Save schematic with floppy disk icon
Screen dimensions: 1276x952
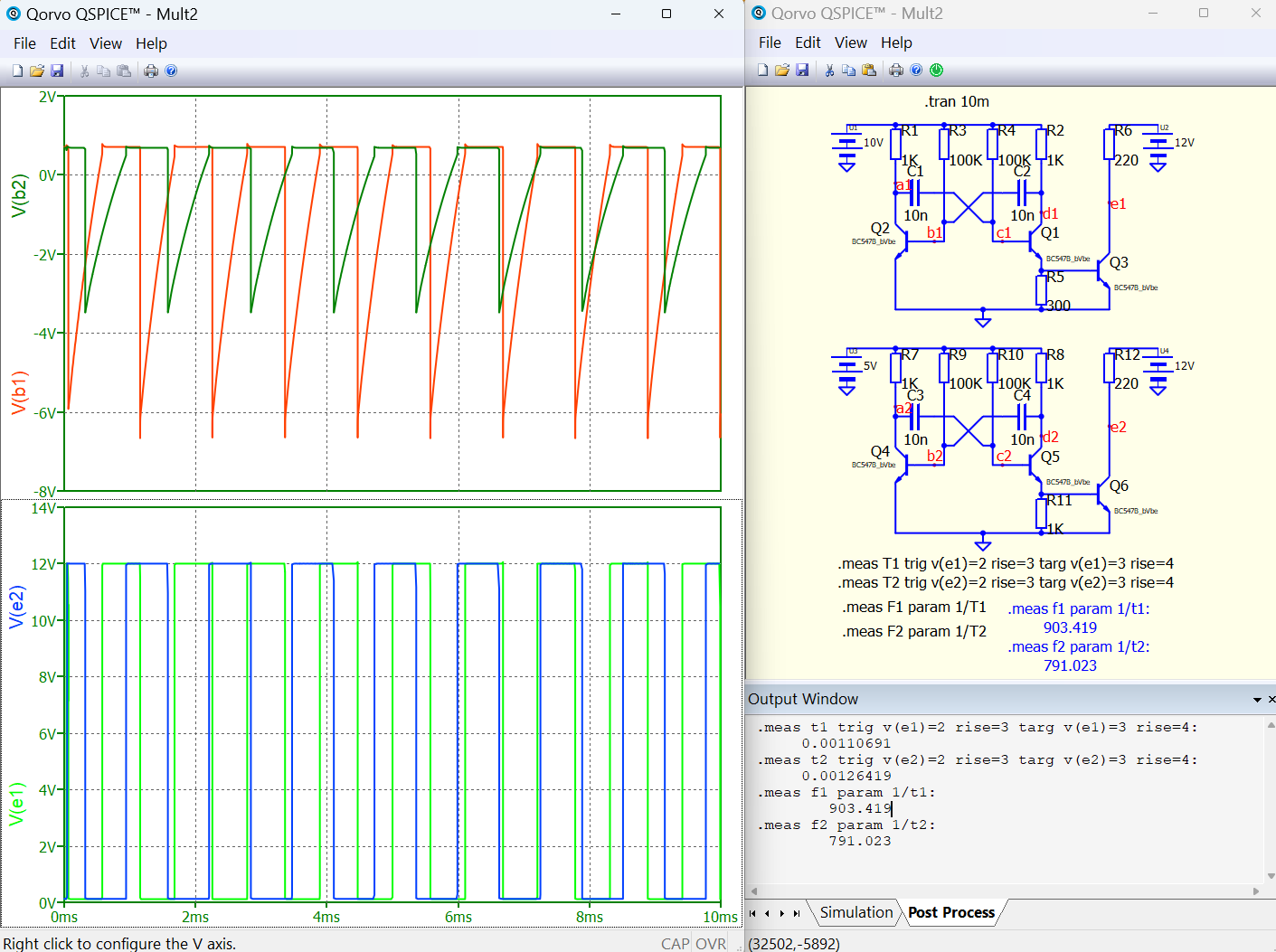802,70
